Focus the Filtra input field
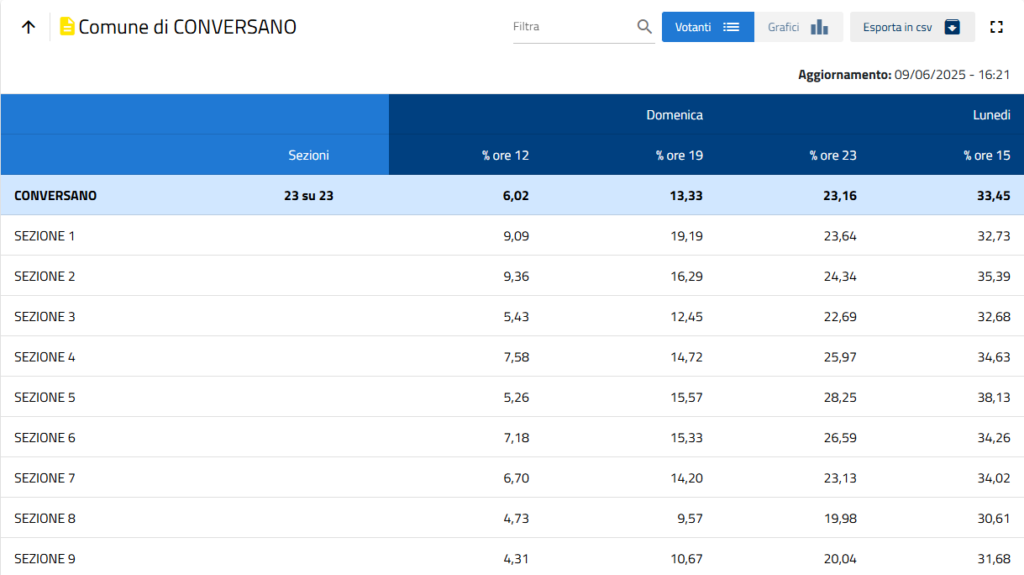This screenshot has height=575, width=1024. coord(570,27)
